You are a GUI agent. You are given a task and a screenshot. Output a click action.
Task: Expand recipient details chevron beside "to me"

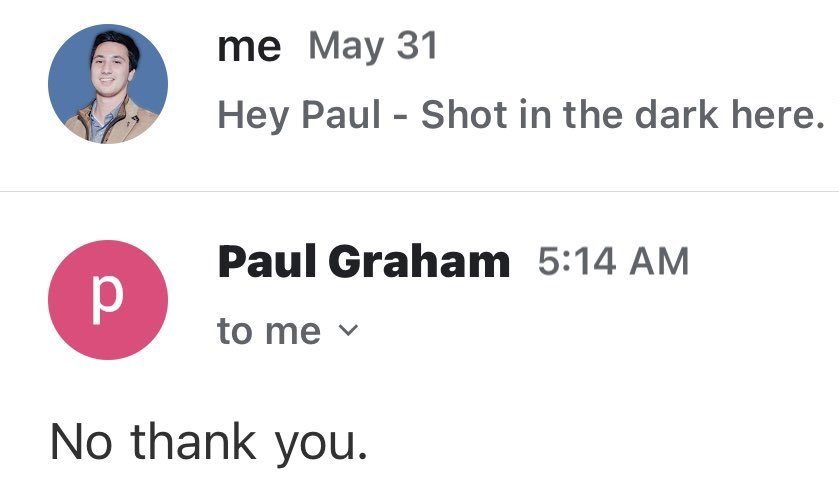(x=348, y=330)
